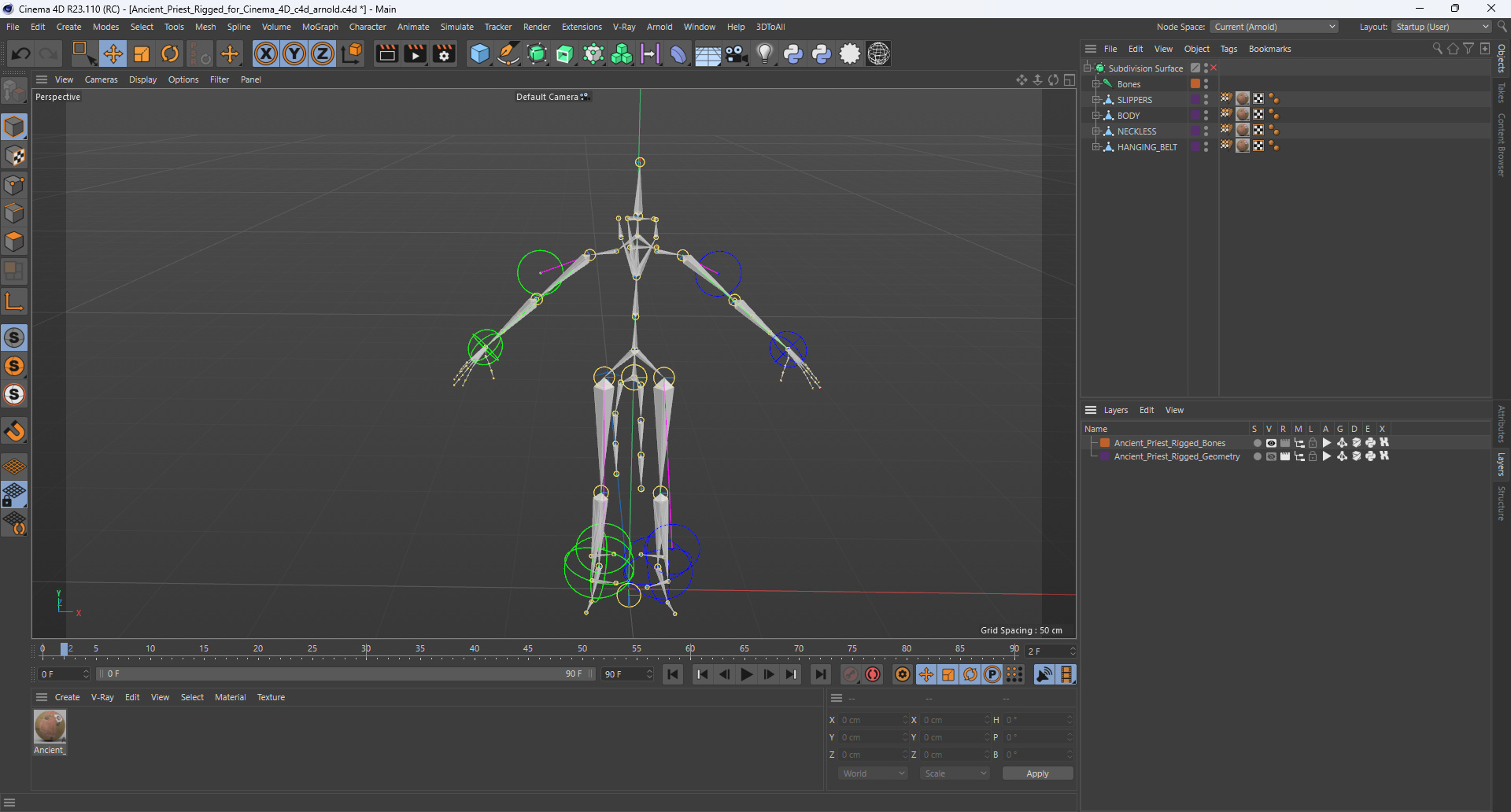Open viewport Filter menu
Viewport: 1511px width, 812px height.
coord(220,79)
